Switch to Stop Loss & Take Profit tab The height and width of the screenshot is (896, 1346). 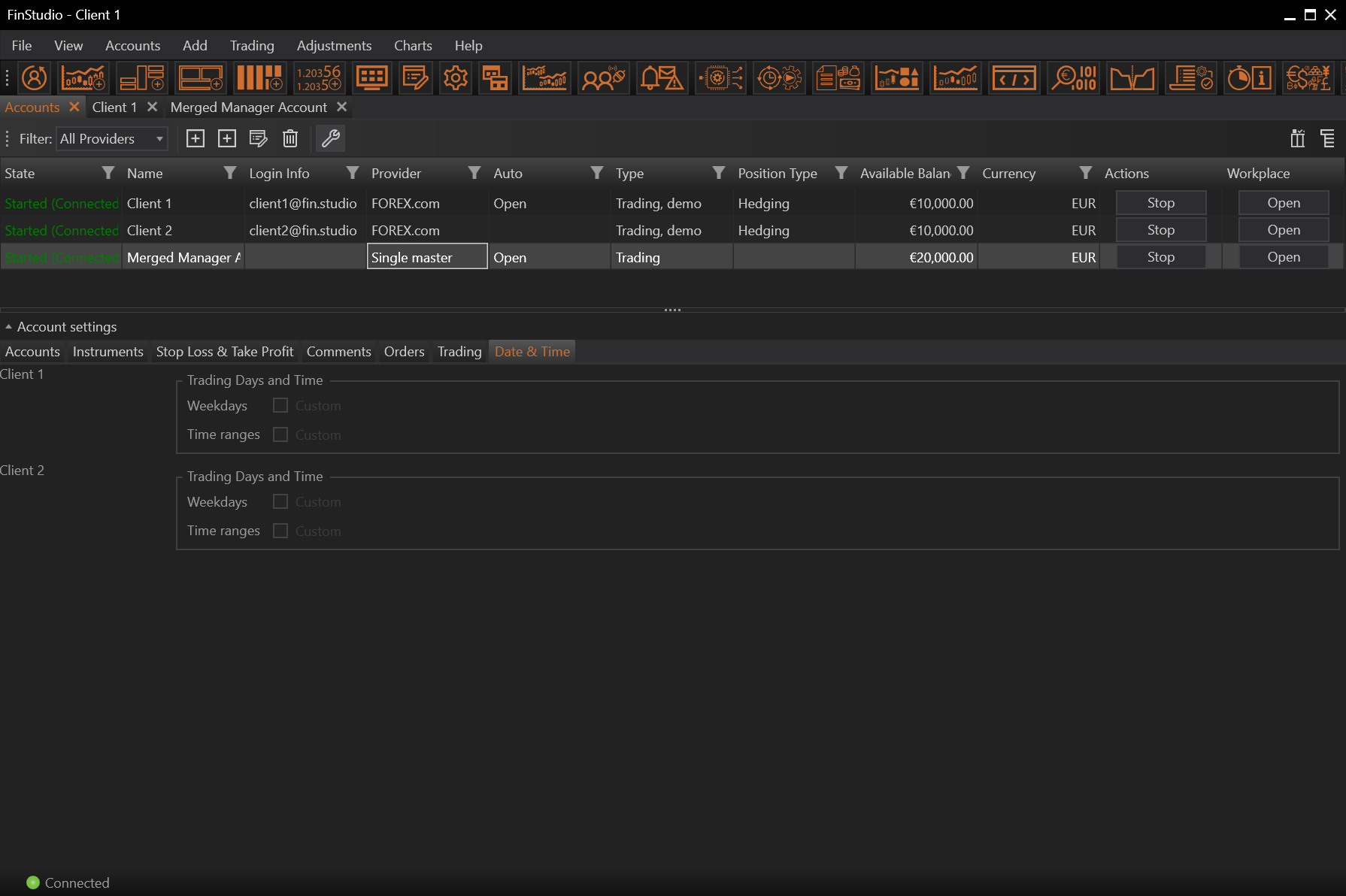click(x=224, y=352)
